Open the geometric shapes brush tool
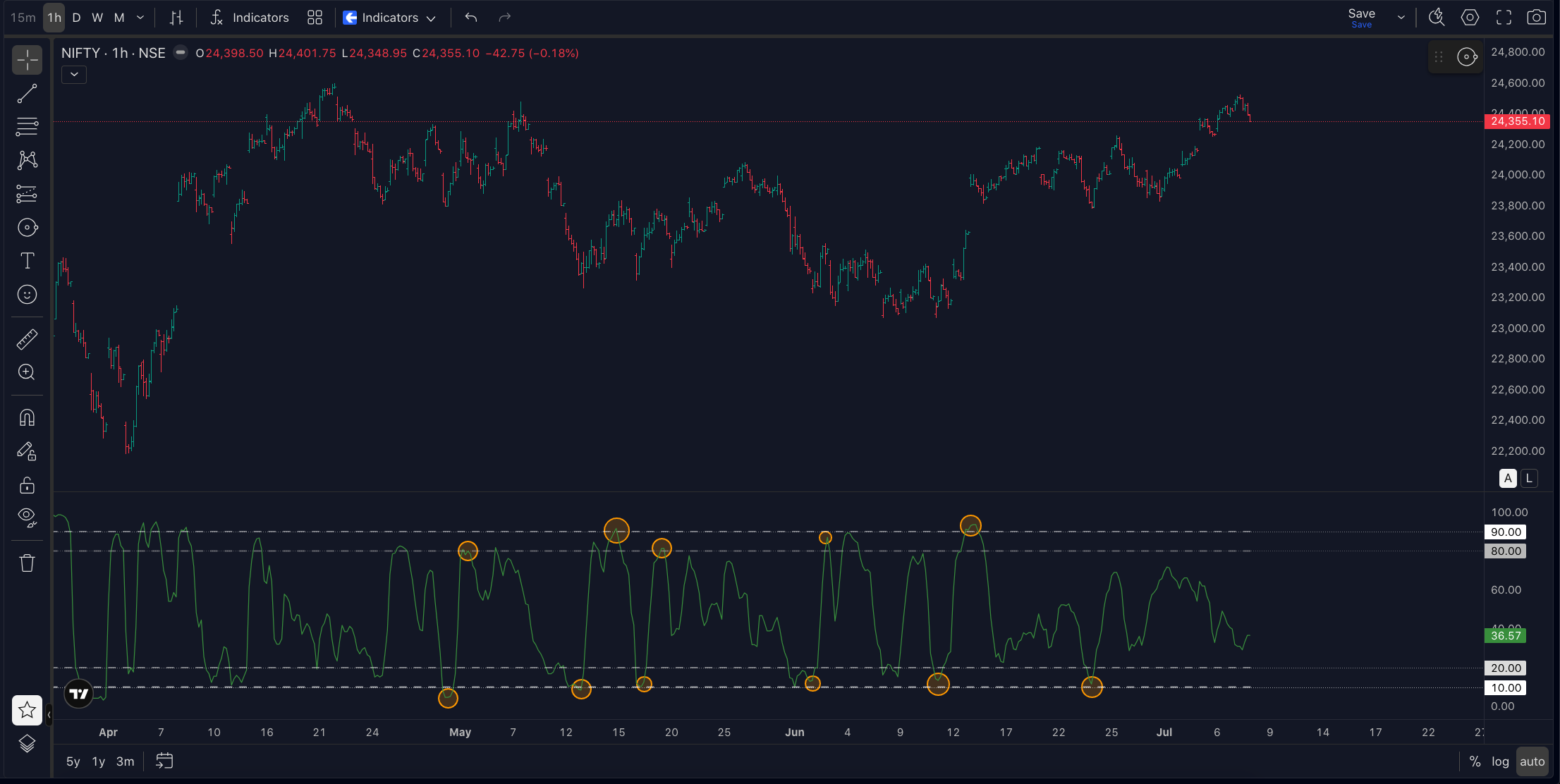The height and width of the screenshot is (784, 1560). pos(27,227)
